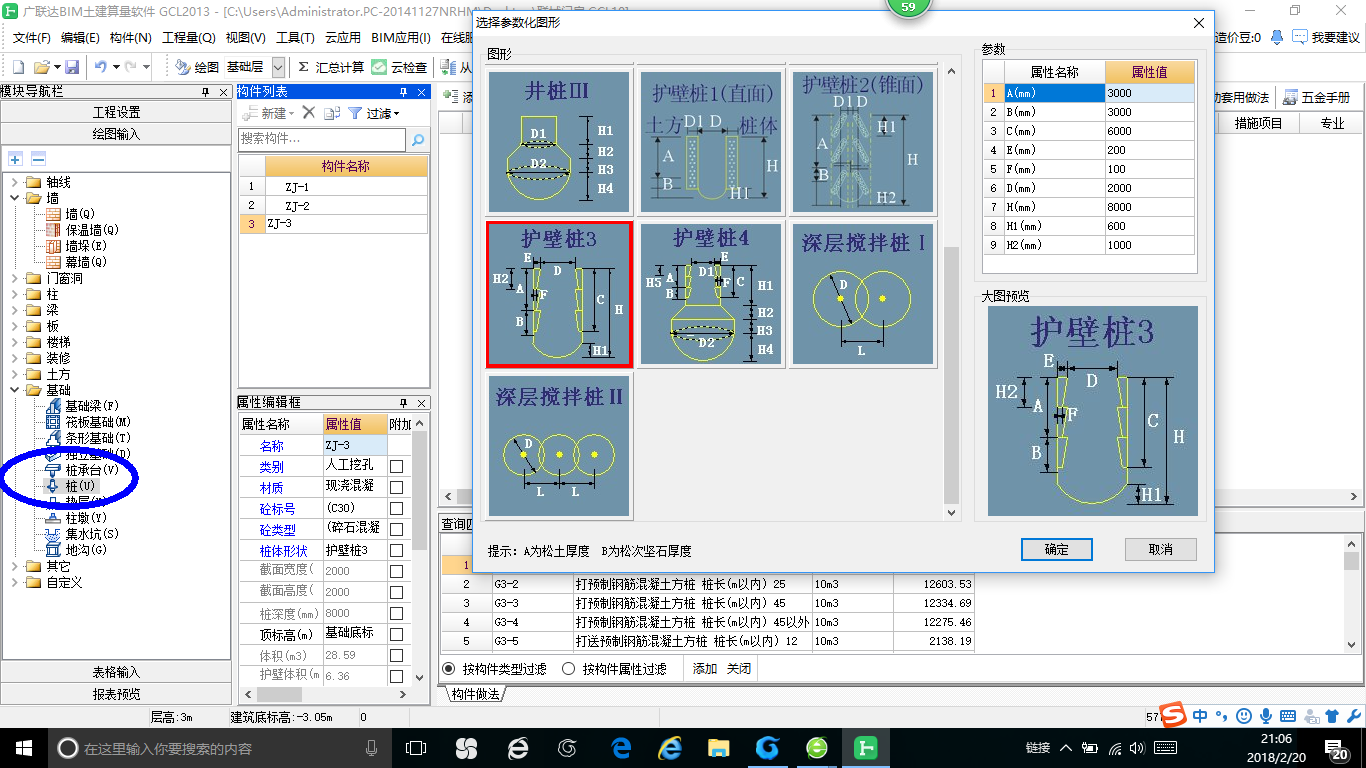Tick the 桩深度 row 附加 checkbox
Screen dimensions: 1366x768
coord(397,613)
